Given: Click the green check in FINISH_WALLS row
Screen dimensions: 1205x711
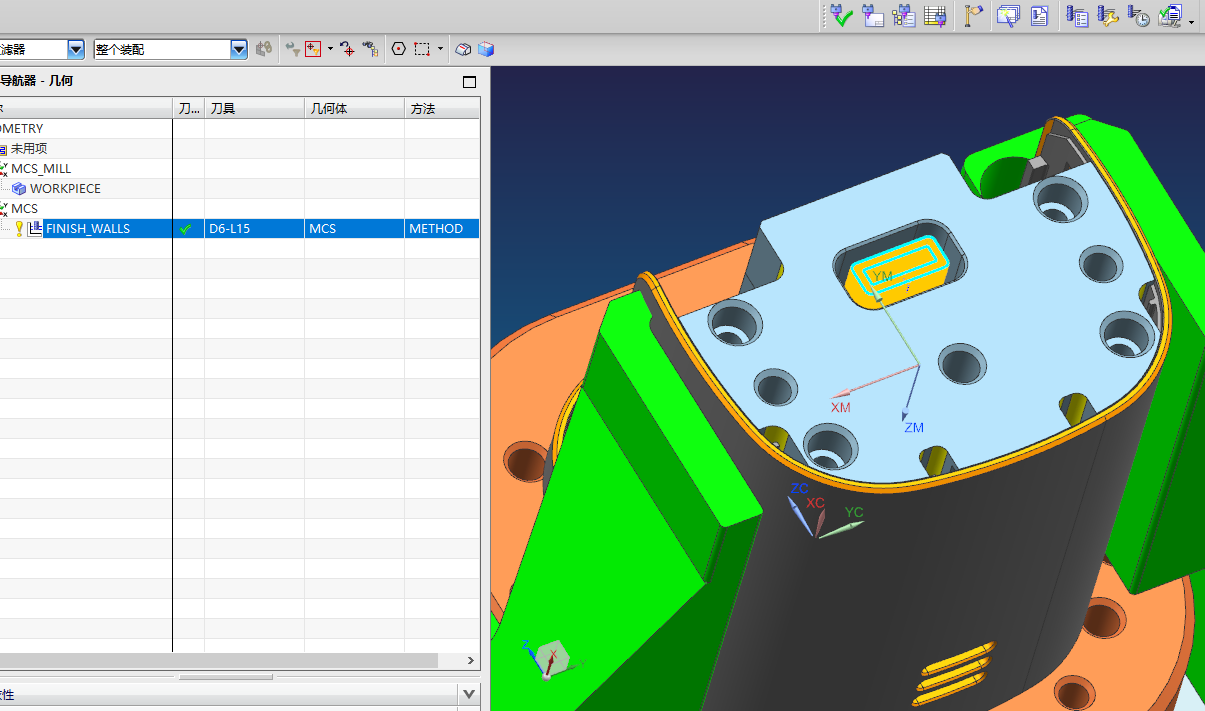Looking at the screenshot, I should click(185, 228).
